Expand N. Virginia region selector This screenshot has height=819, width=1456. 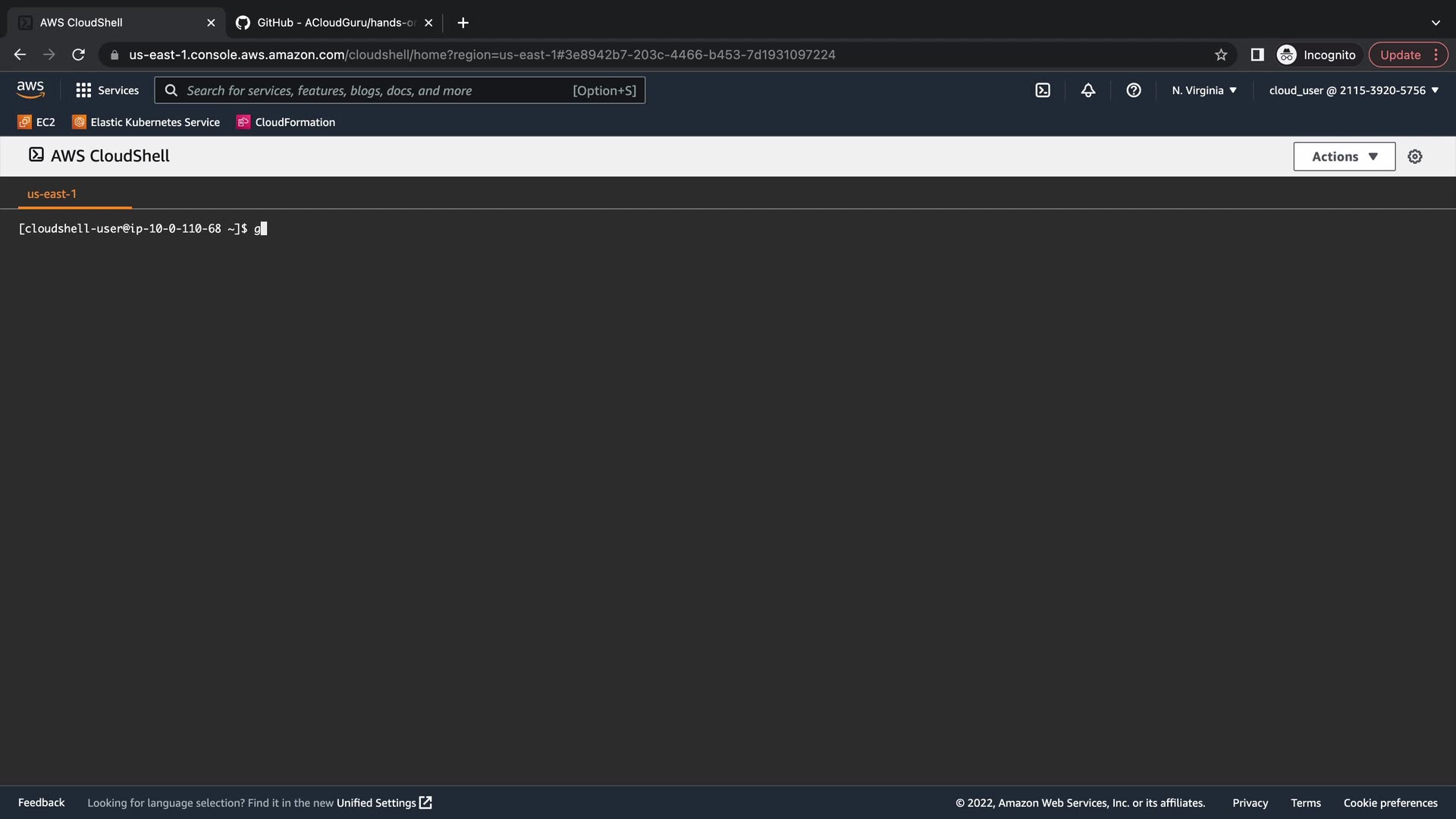[1204, 90]
